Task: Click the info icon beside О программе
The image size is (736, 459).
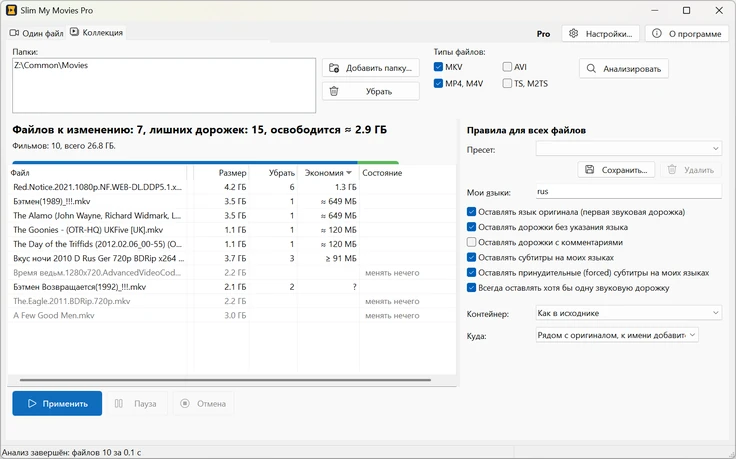Action: click(657, 33)
